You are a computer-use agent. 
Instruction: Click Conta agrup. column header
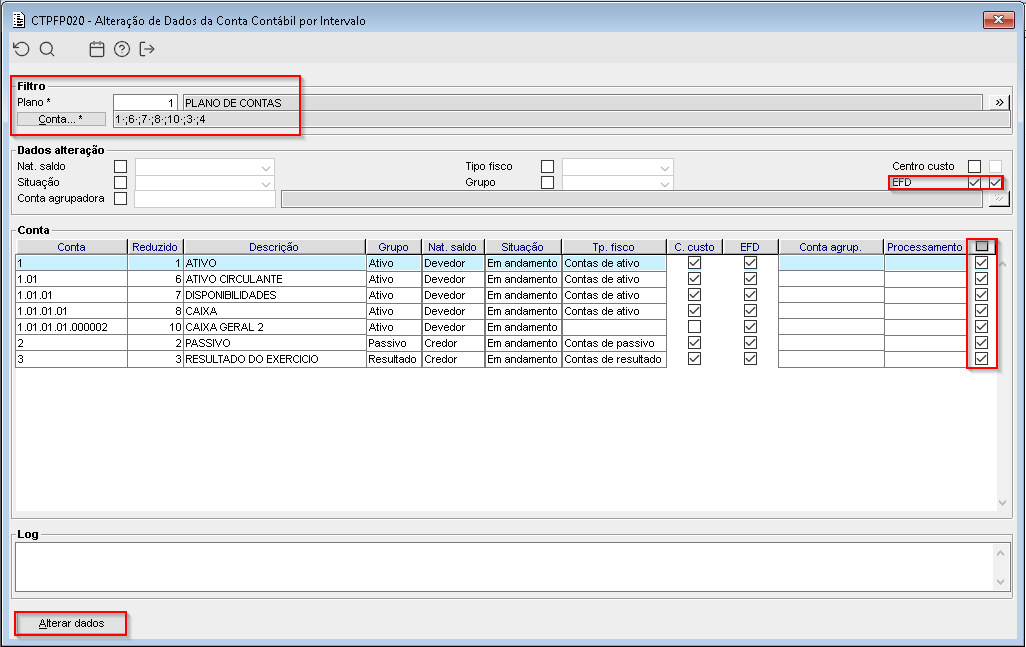pyautogui.click(x=830, y=247)
